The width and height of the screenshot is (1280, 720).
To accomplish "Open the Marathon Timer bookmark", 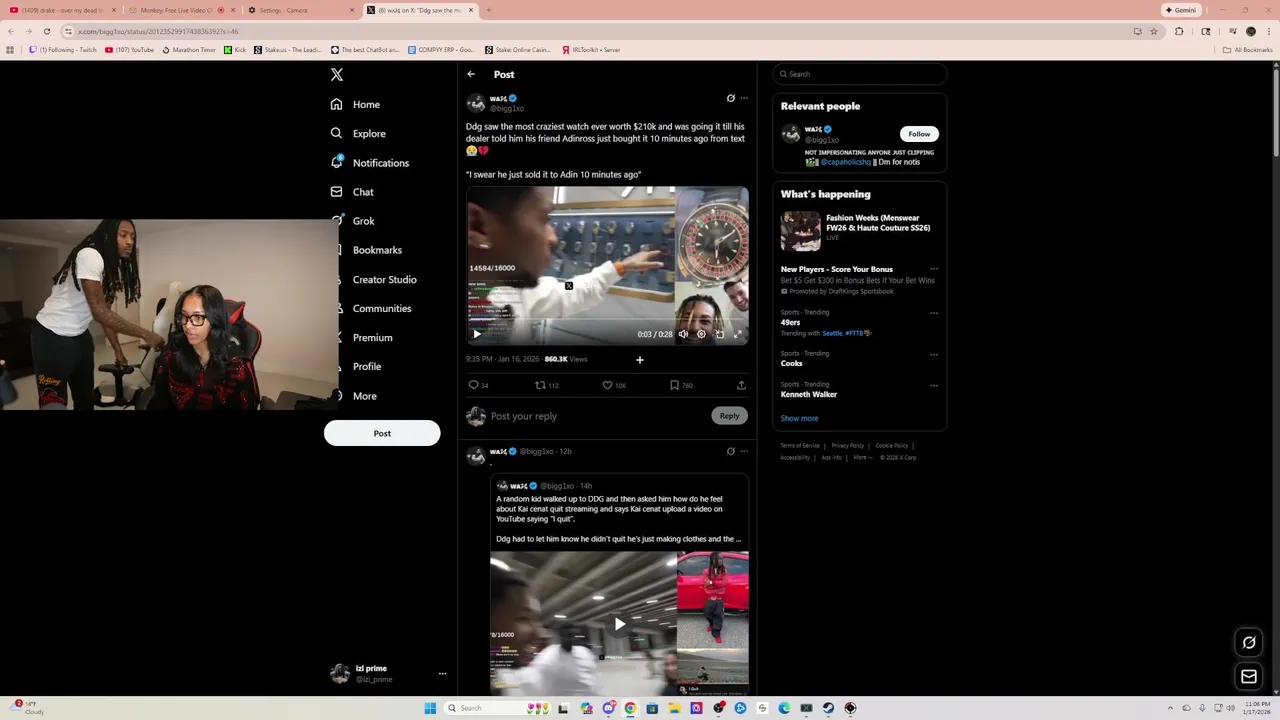I will [189, 49].
